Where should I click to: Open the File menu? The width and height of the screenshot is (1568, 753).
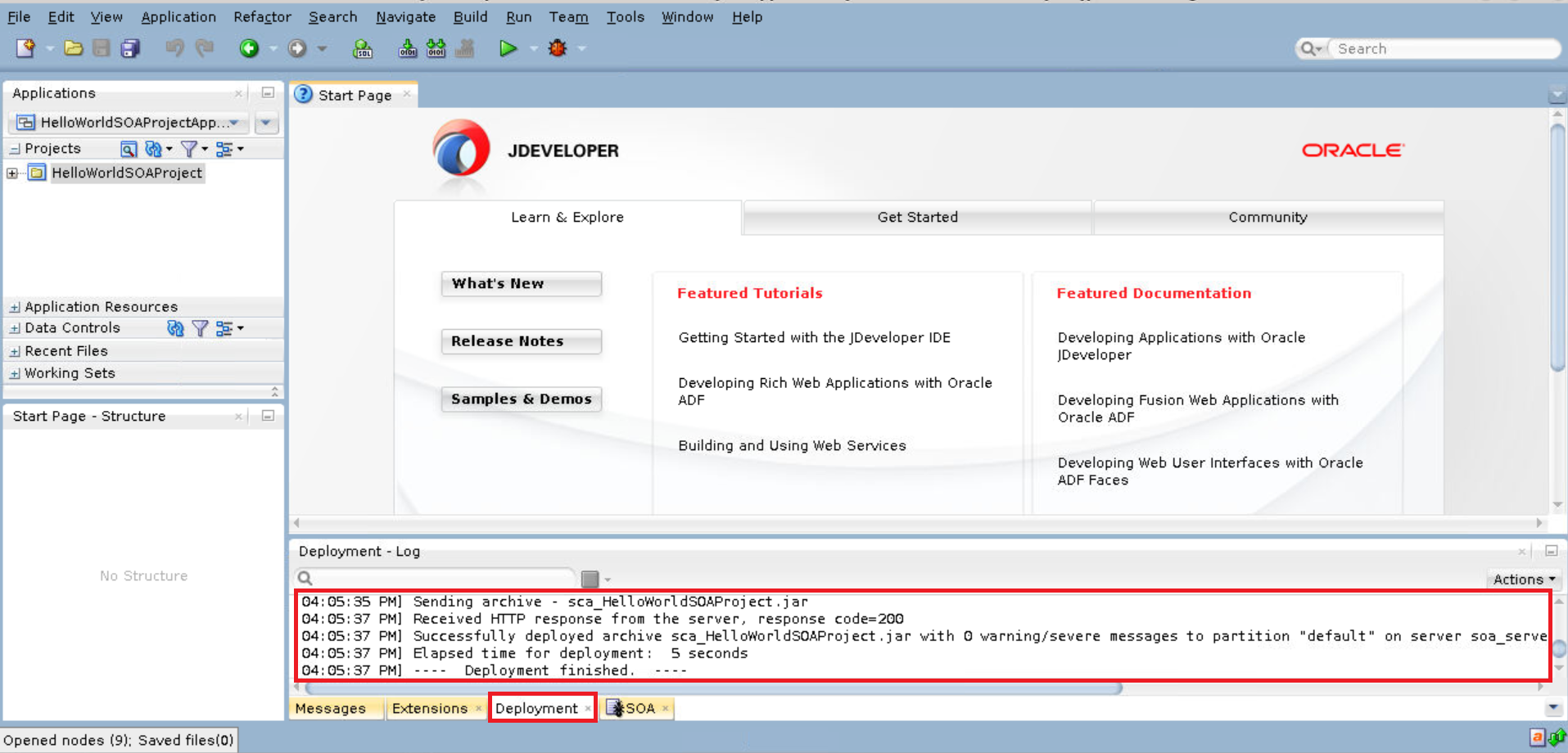pos(19,16)
